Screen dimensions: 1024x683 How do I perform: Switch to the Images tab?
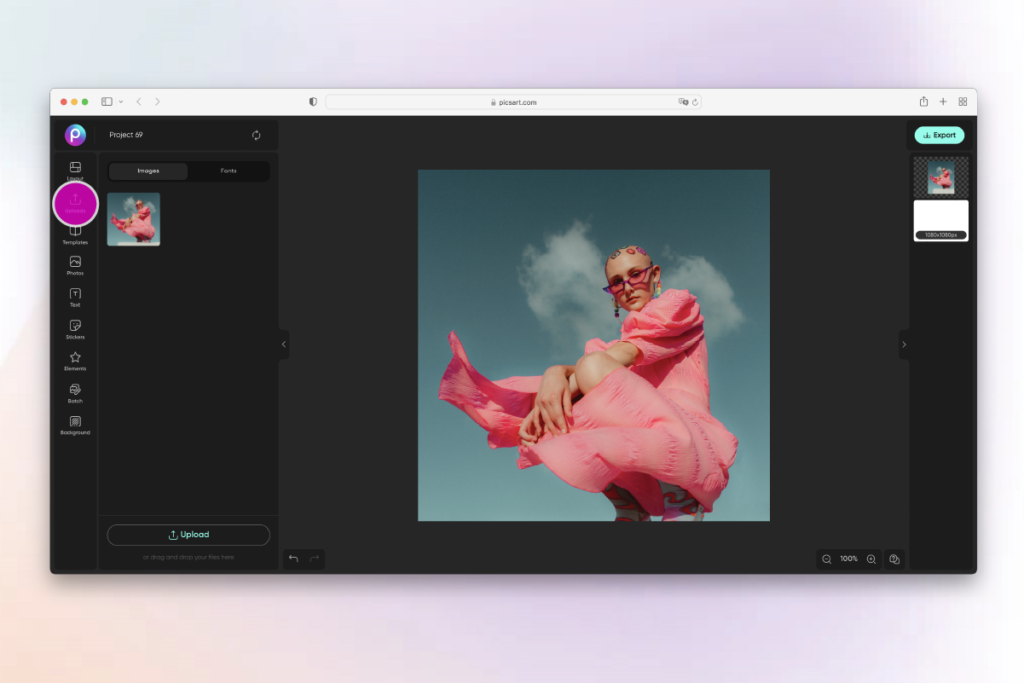click(147, 171)
